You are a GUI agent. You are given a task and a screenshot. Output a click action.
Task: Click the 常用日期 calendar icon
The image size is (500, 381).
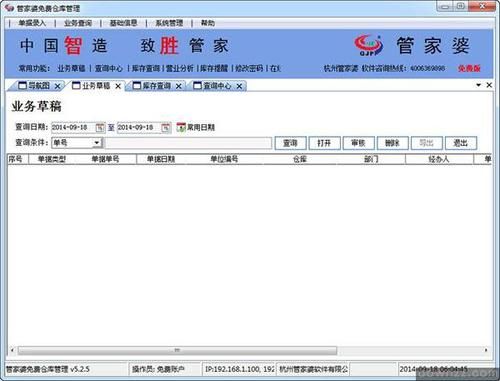pyautogui.click(x=181, y=127)
